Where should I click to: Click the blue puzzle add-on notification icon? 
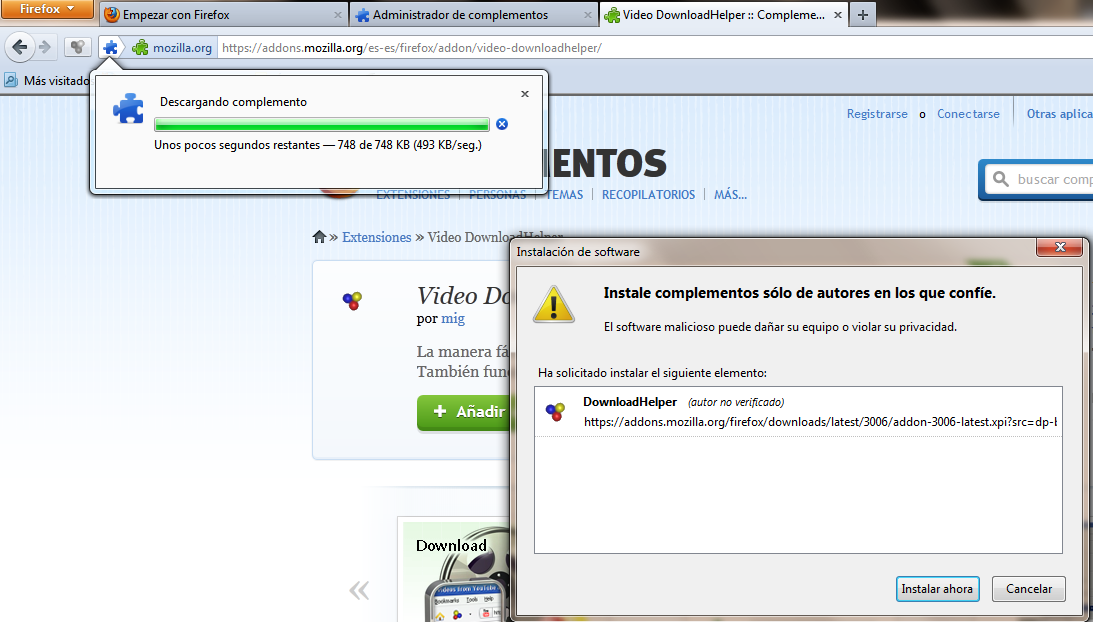pos(110,47)
